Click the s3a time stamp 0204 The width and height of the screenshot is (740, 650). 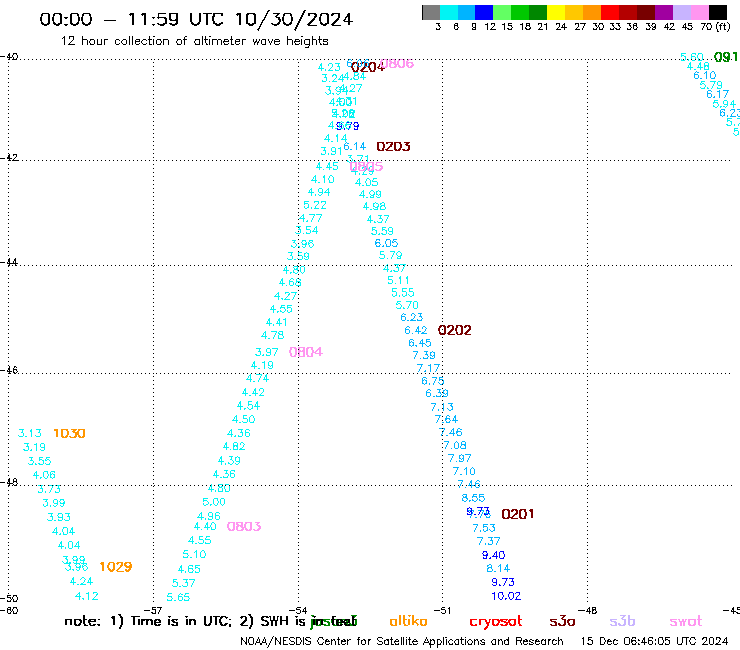click(368, 68)
